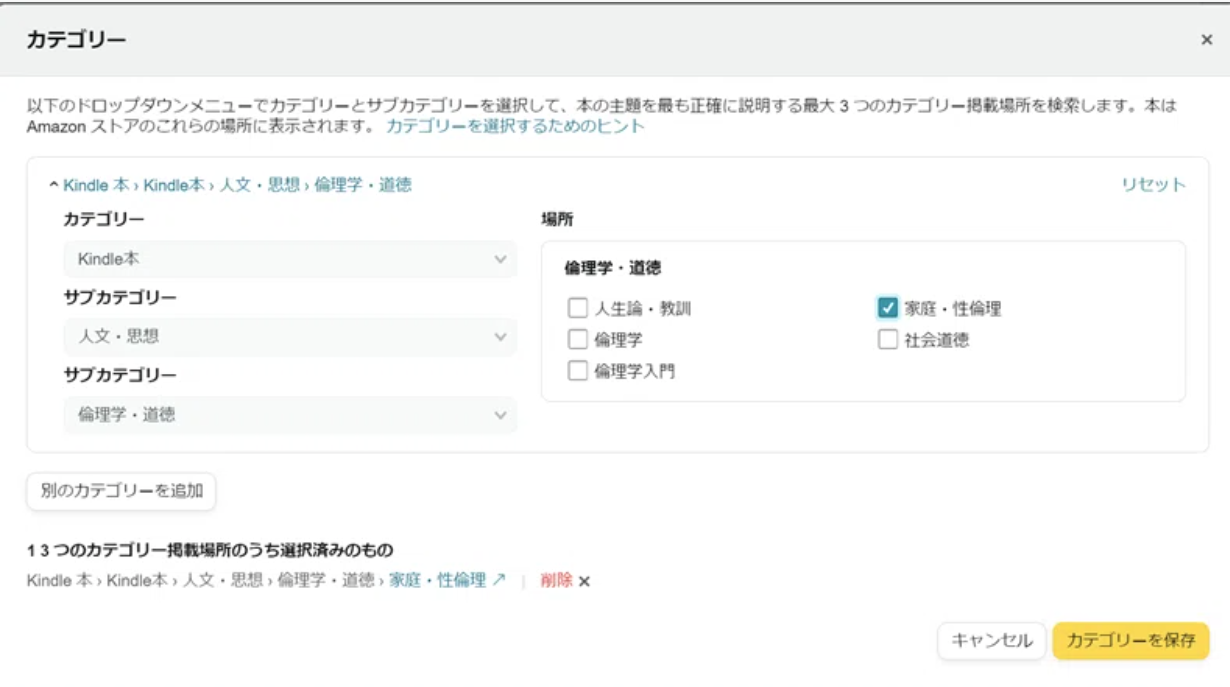Uncheck the 家庭・性倫理 checkbox
Screen dimensions: 1230x687
tap(887, 308)
